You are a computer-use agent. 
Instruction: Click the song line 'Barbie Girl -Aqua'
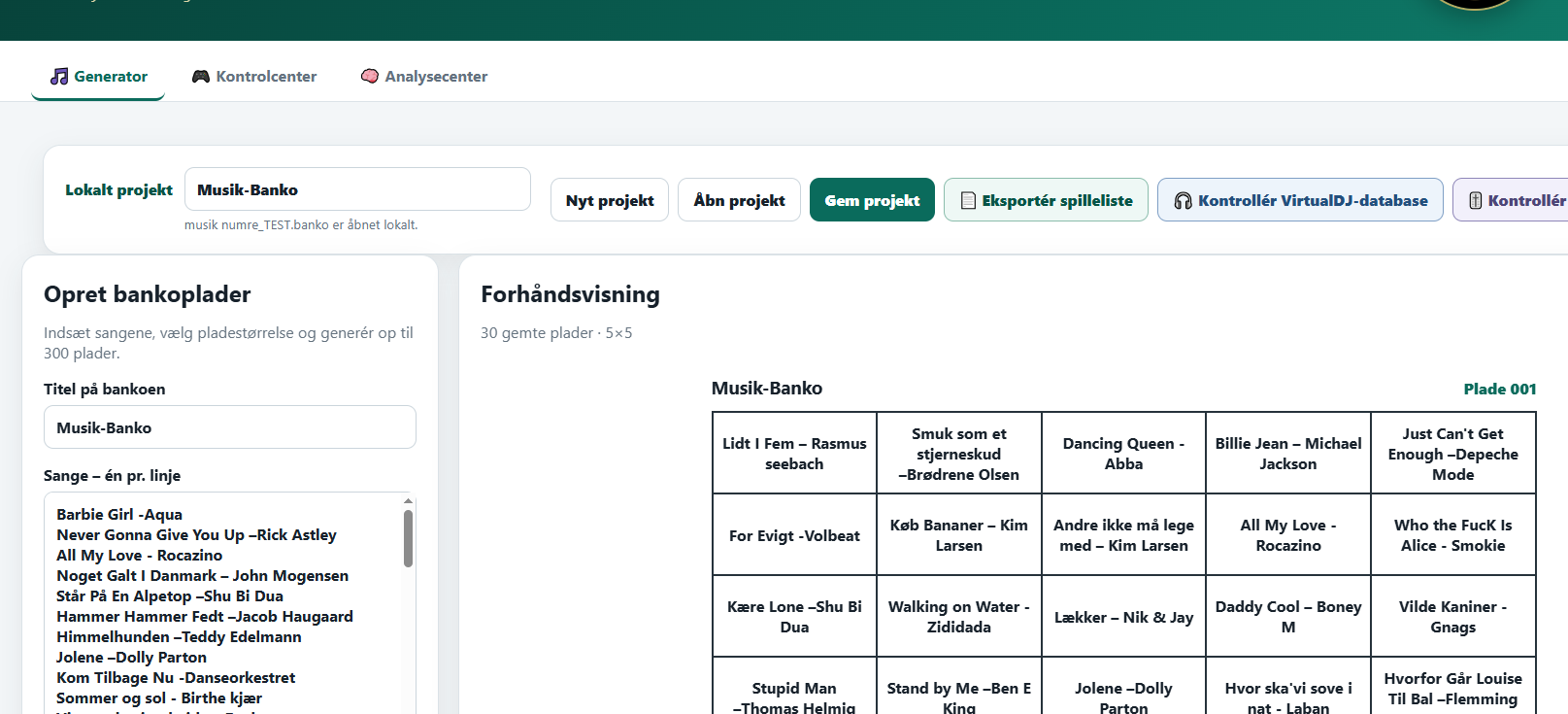(x=119, y=515)
